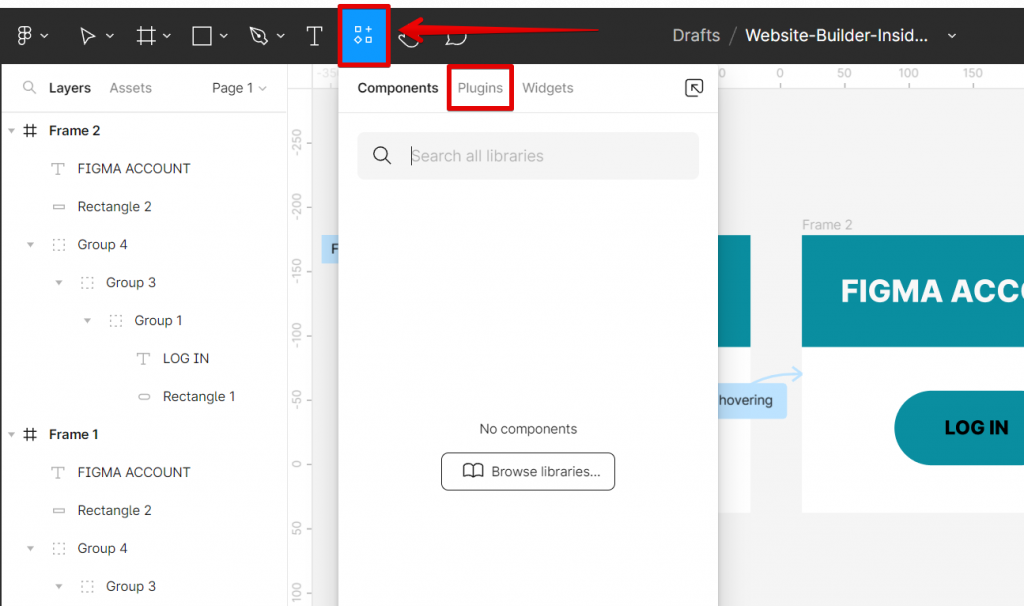Select the Rectangle shape tool
Image resolution: width=1024 pixels, height=606 pixels.
click(202, 35)
